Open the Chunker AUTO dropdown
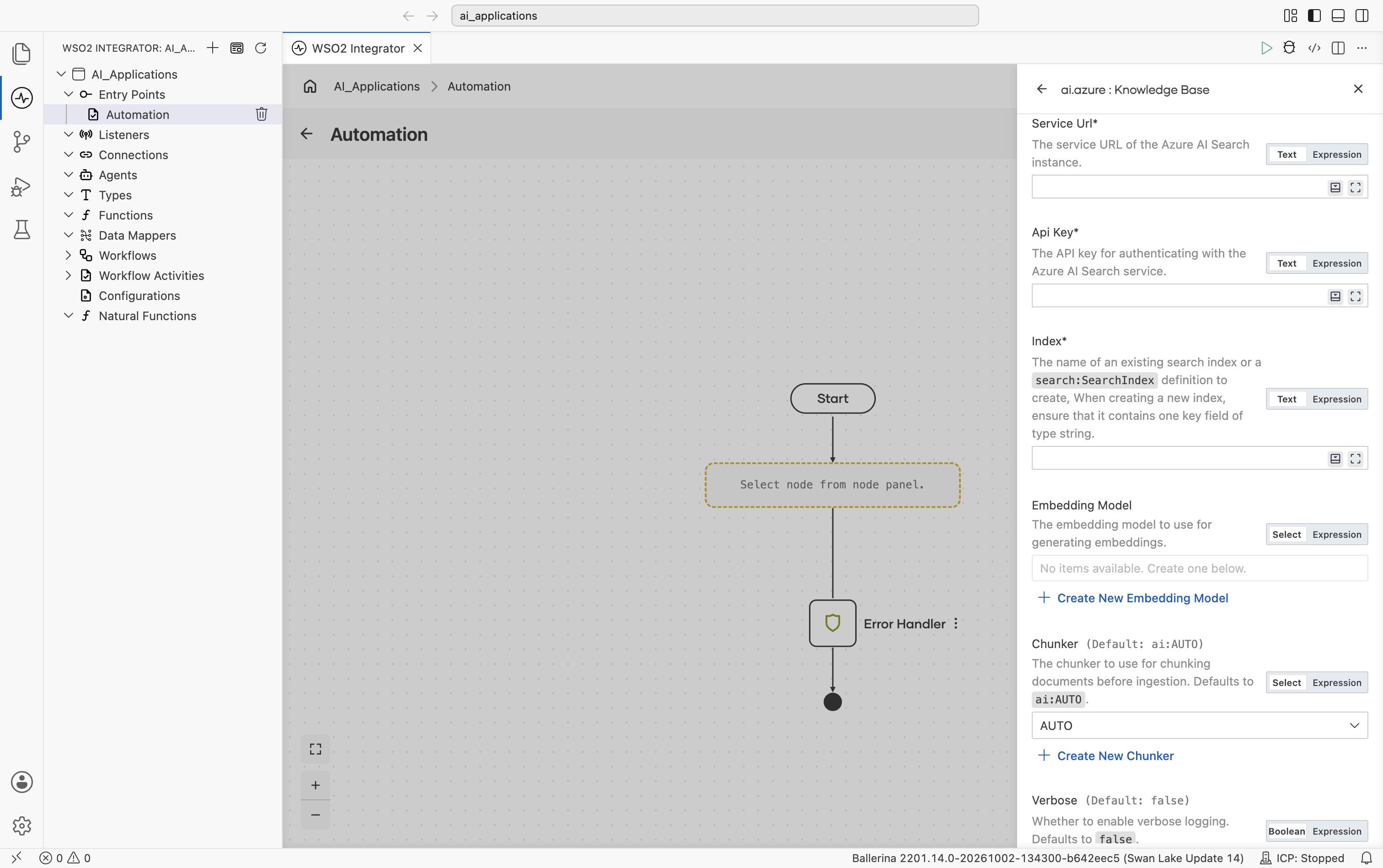 (1199, 726)
